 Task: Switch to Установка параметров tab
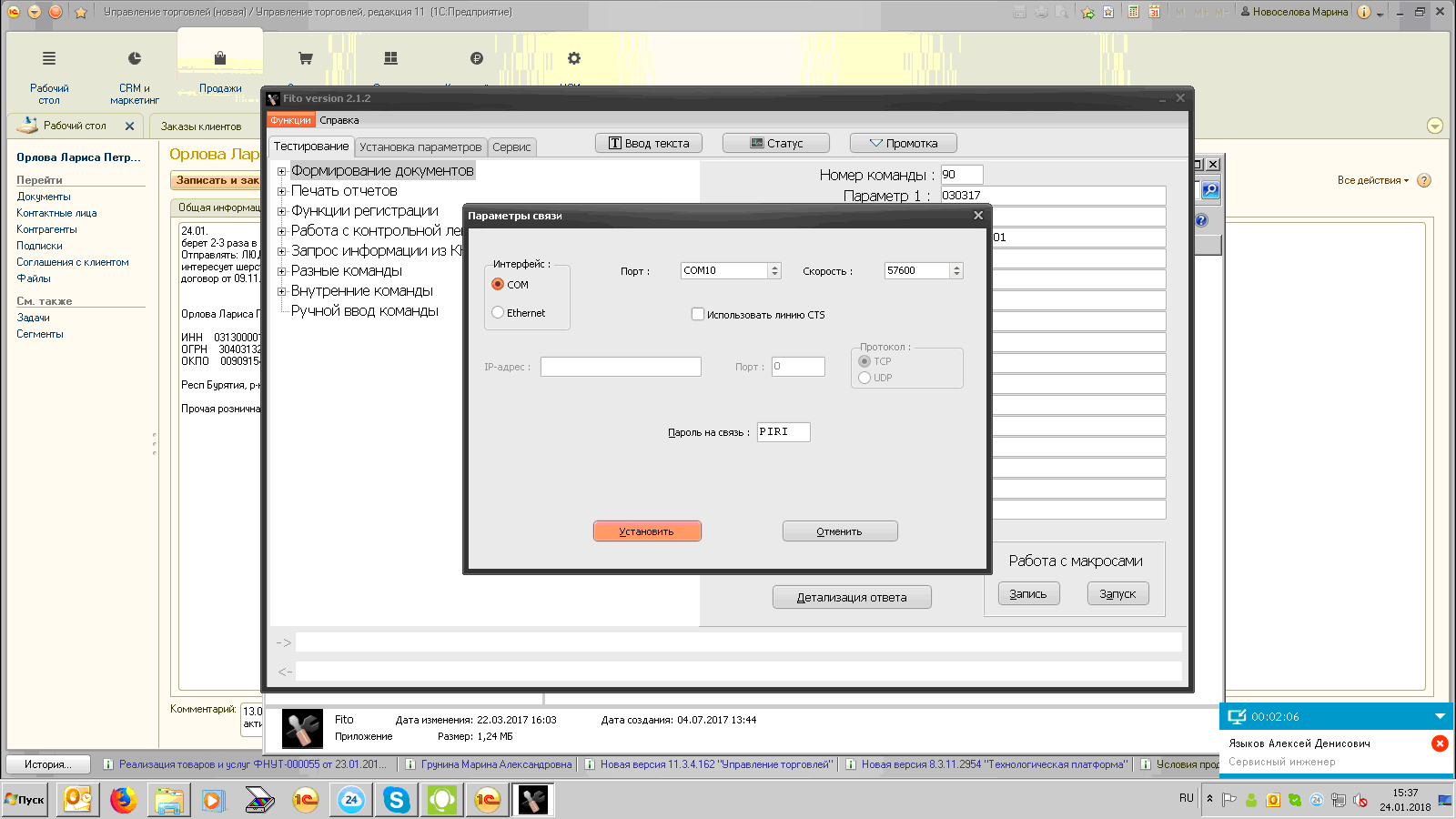click(x=420, y=147)
